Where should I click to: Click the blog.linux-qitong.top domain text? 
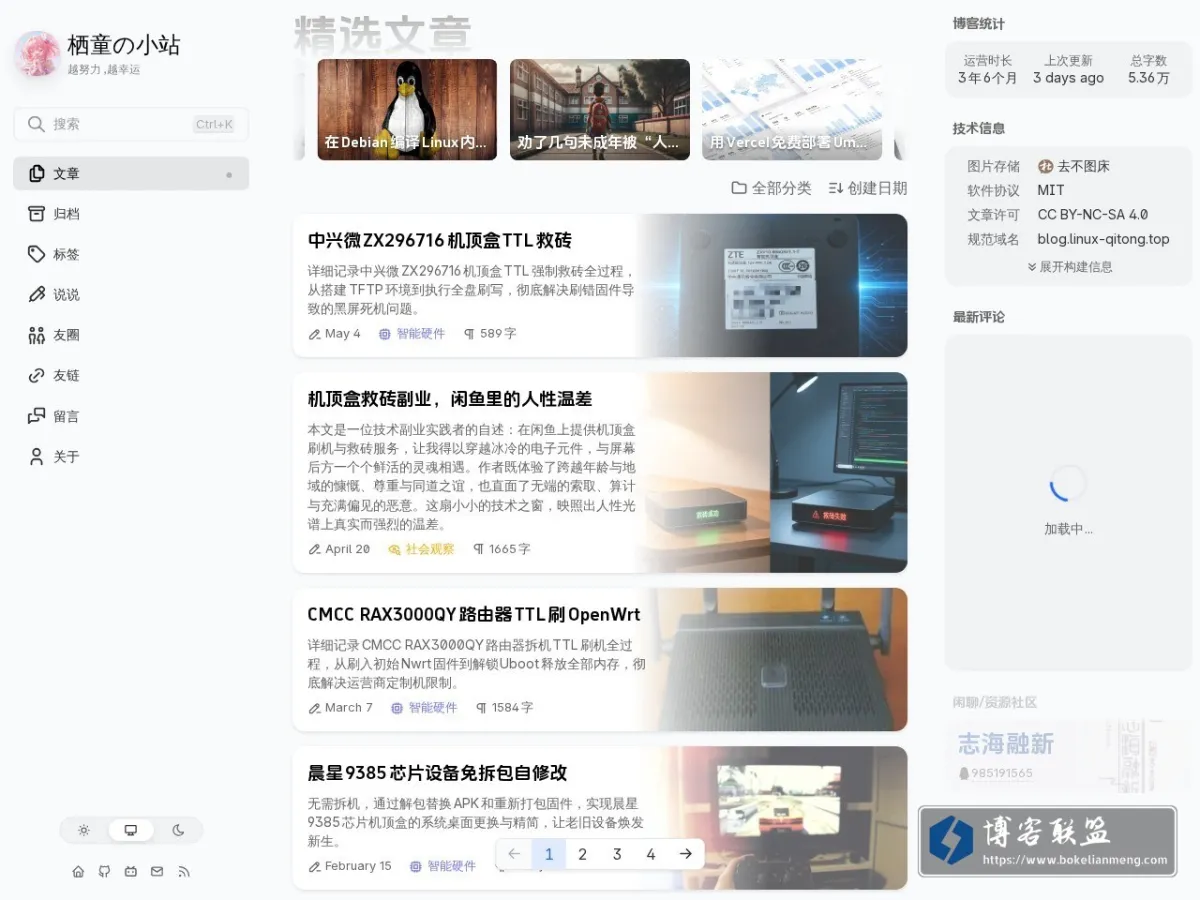1103,240
